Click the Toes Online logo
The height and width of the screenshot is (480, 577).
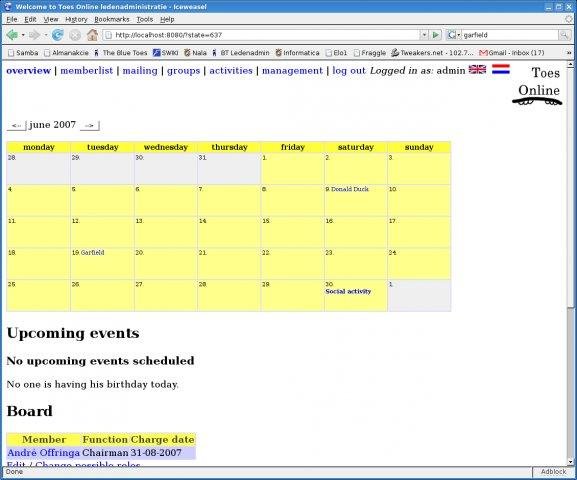pyautogui.click(x=538, y=86)
